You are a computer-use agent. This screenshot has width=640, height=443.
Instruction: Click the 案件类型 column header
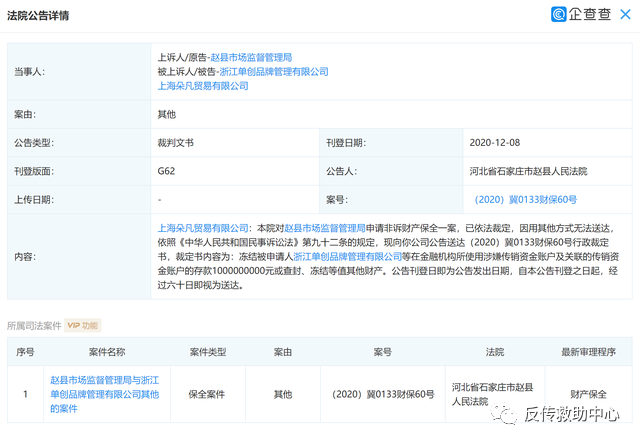(x=208, y=352)
